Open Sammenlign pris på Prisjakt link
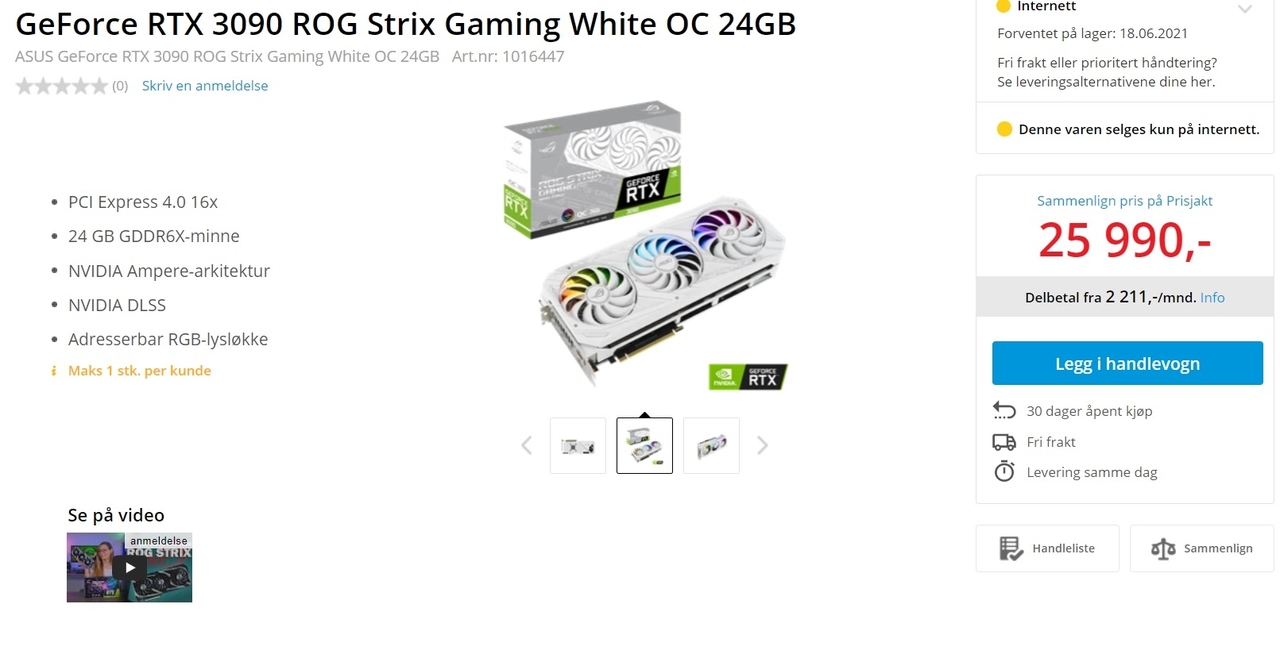This screenshot has width=1280, height=654. pyautogui.click(x=1125, y=201)
